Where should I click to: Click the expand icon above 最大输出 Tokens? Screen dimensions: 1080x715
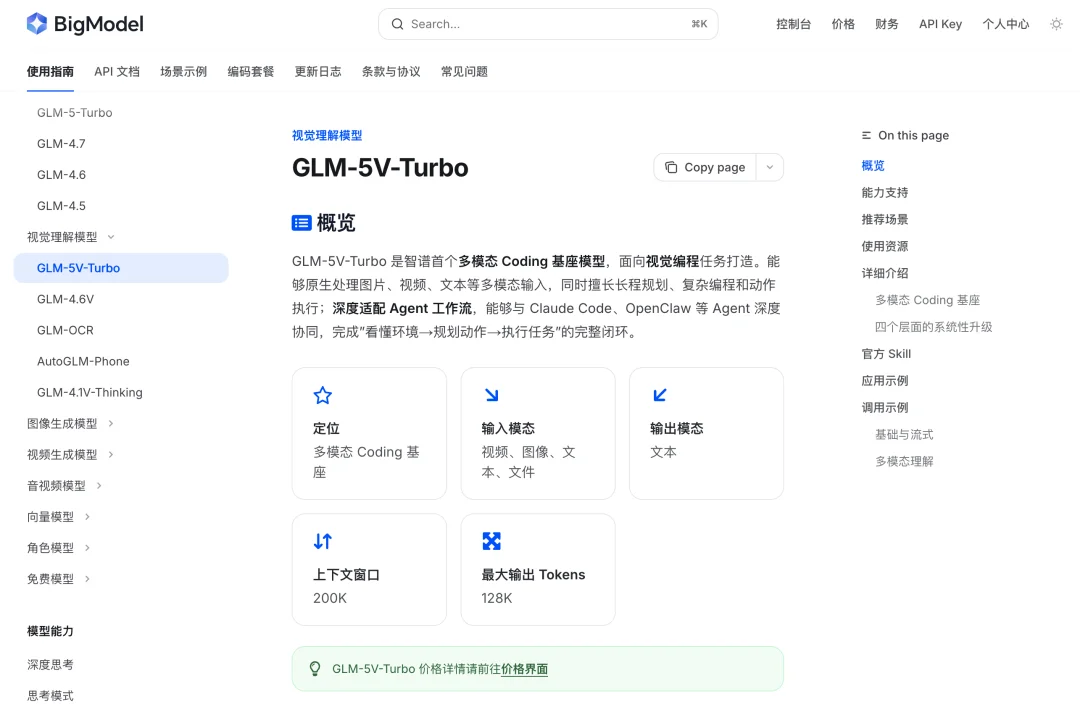491,540
